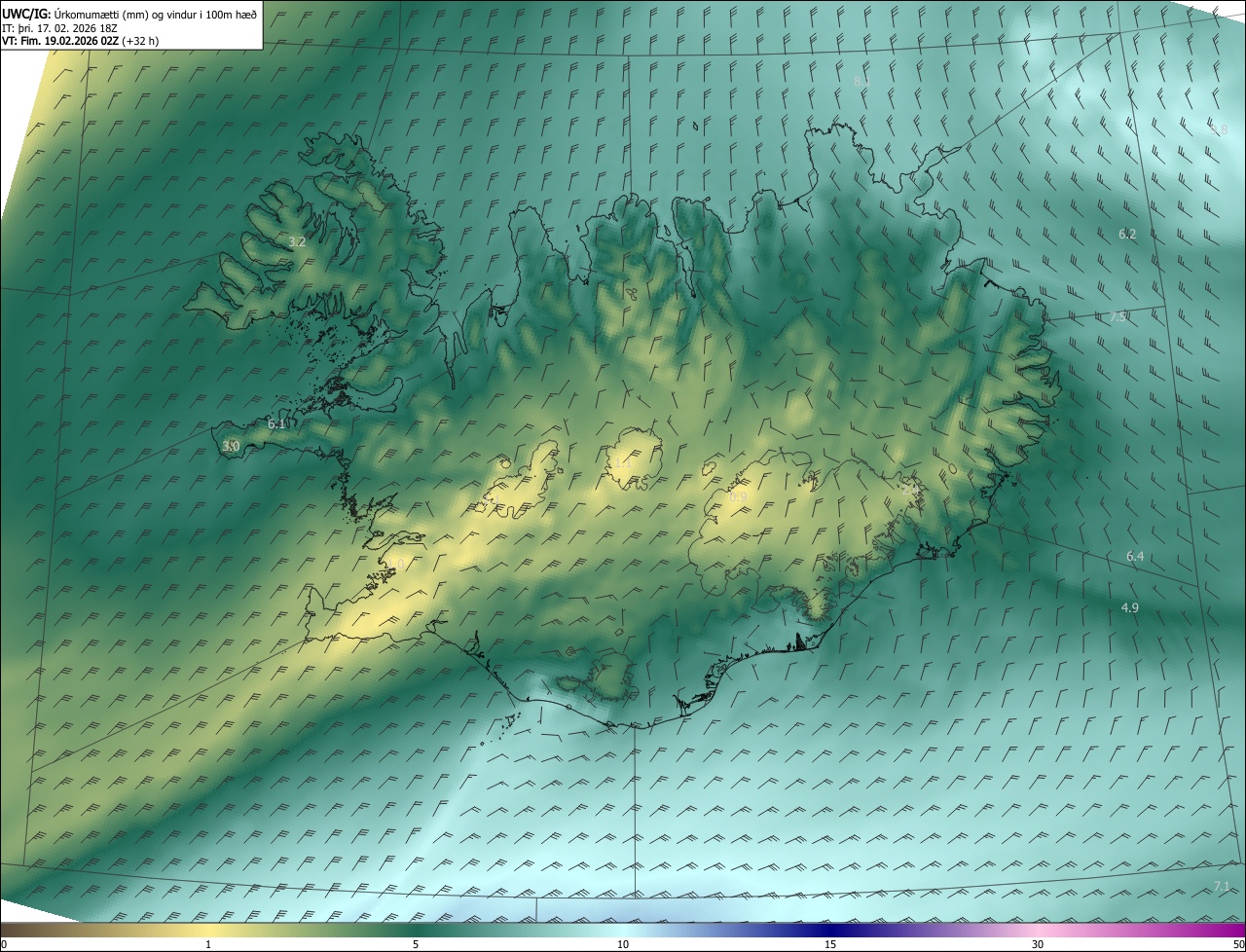
Task: Click the 4.9 value in the southeast sea
Action: click(x=1130, y=607)
